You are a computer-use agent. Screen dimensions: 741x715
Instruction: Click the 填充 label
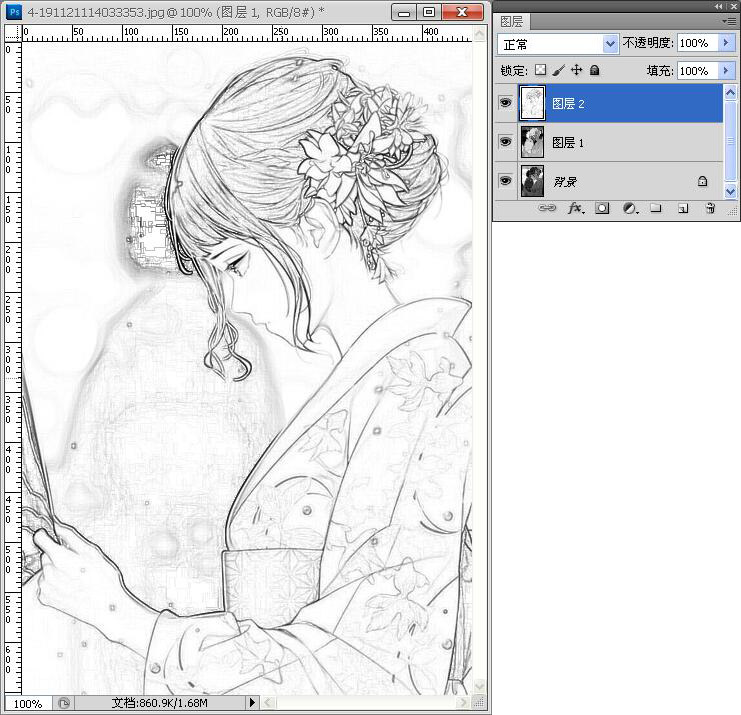[x=660, y=71]
